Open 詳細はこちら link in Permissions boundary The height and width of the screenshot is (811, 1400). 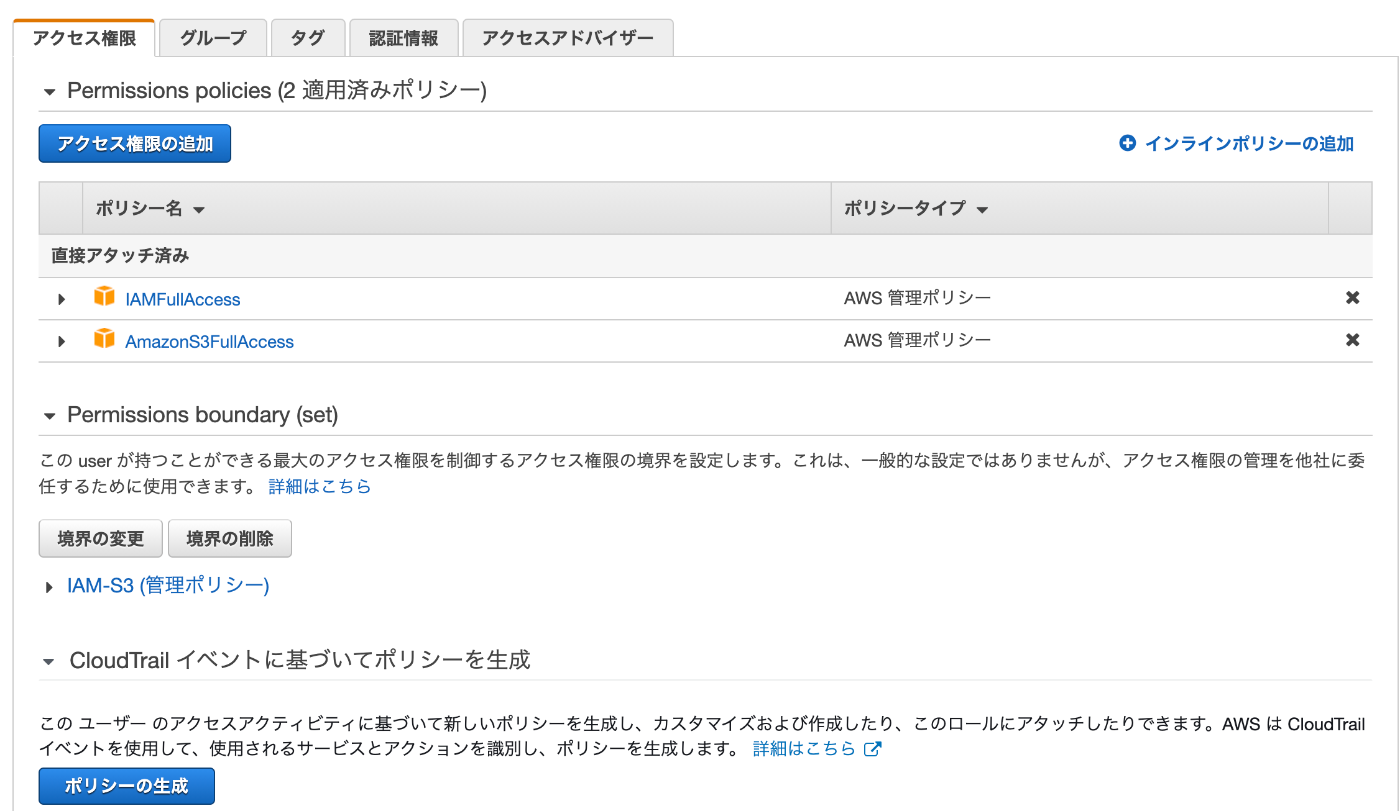point(320,487)
